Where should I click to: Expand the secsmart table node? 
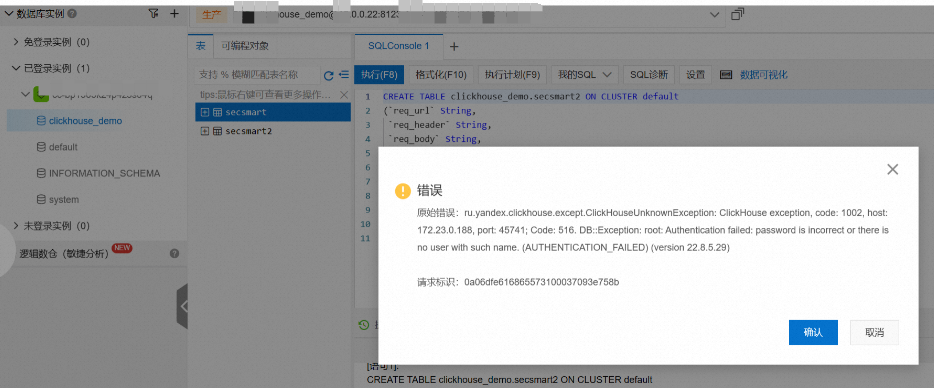click(x=205, y=112)
